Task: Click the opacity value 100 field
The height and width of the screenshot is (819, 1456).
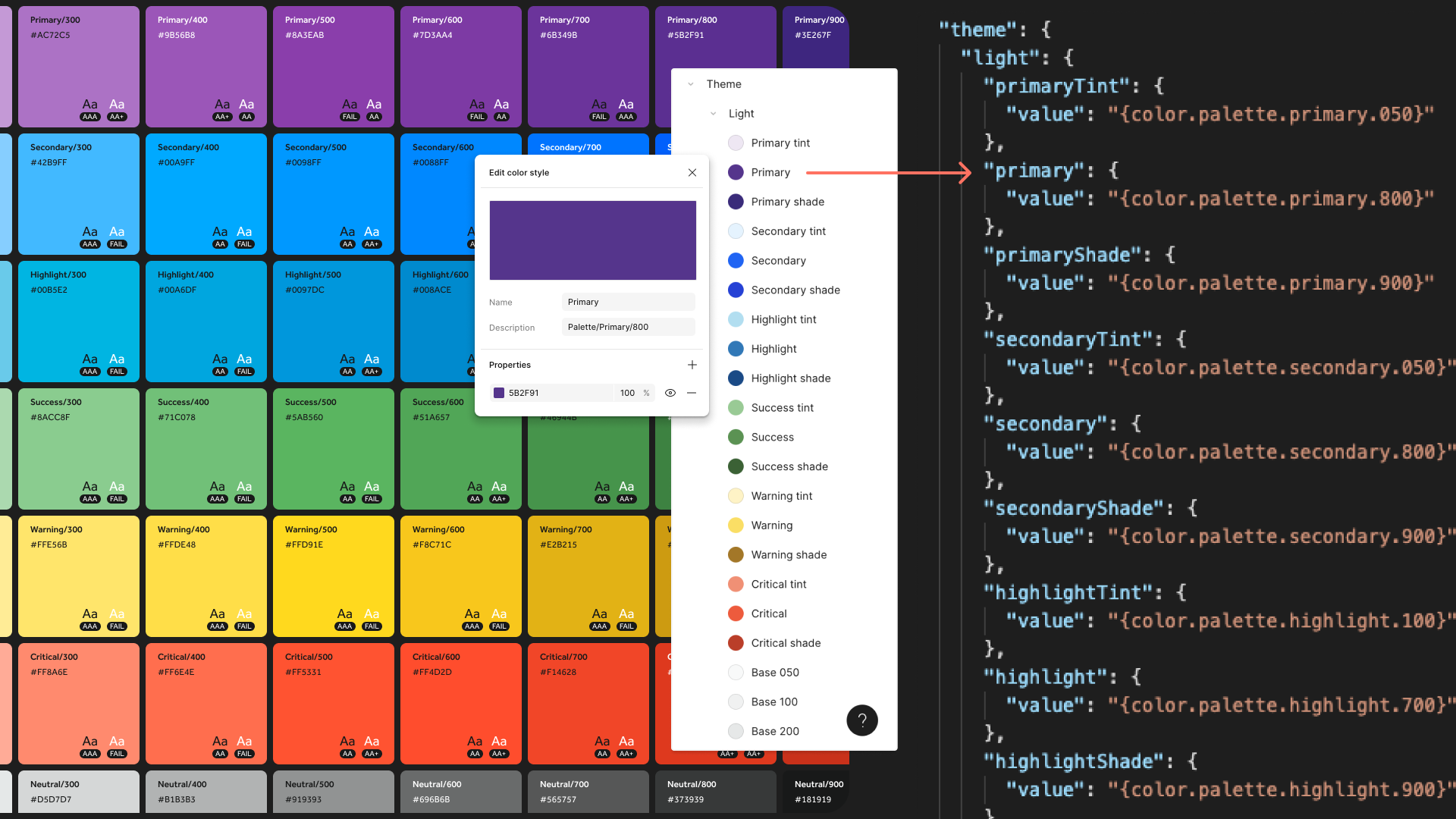Action: [x=627, y=393]
